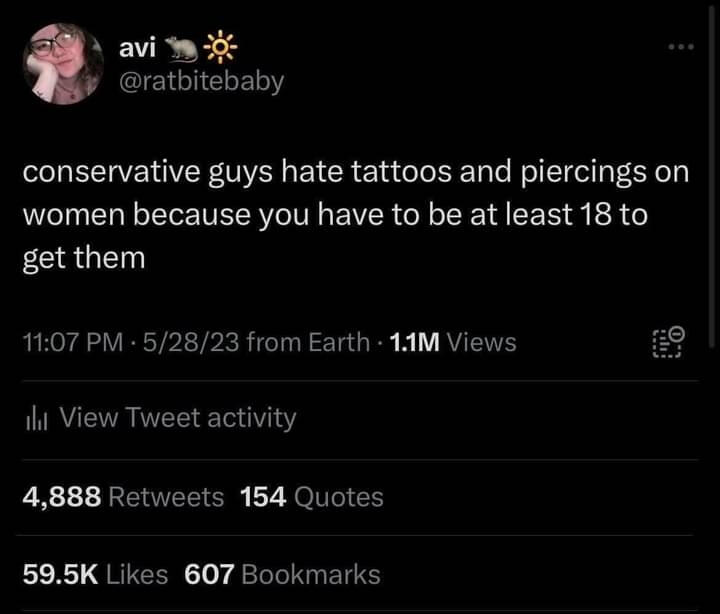View the 154 Quotes

coord(312,496)
